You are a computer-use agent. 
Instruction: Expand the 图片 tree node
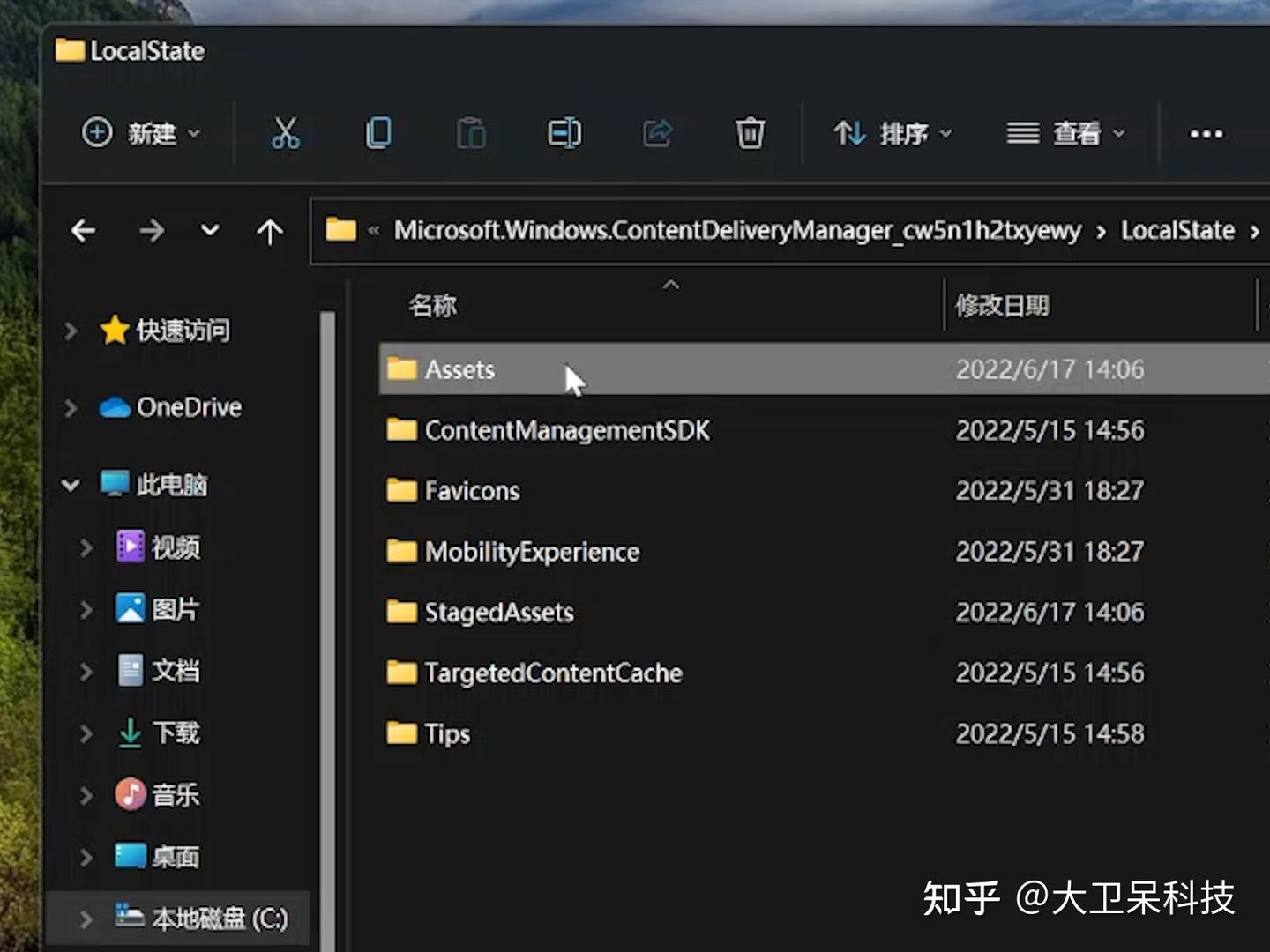(x=86, y=610)
